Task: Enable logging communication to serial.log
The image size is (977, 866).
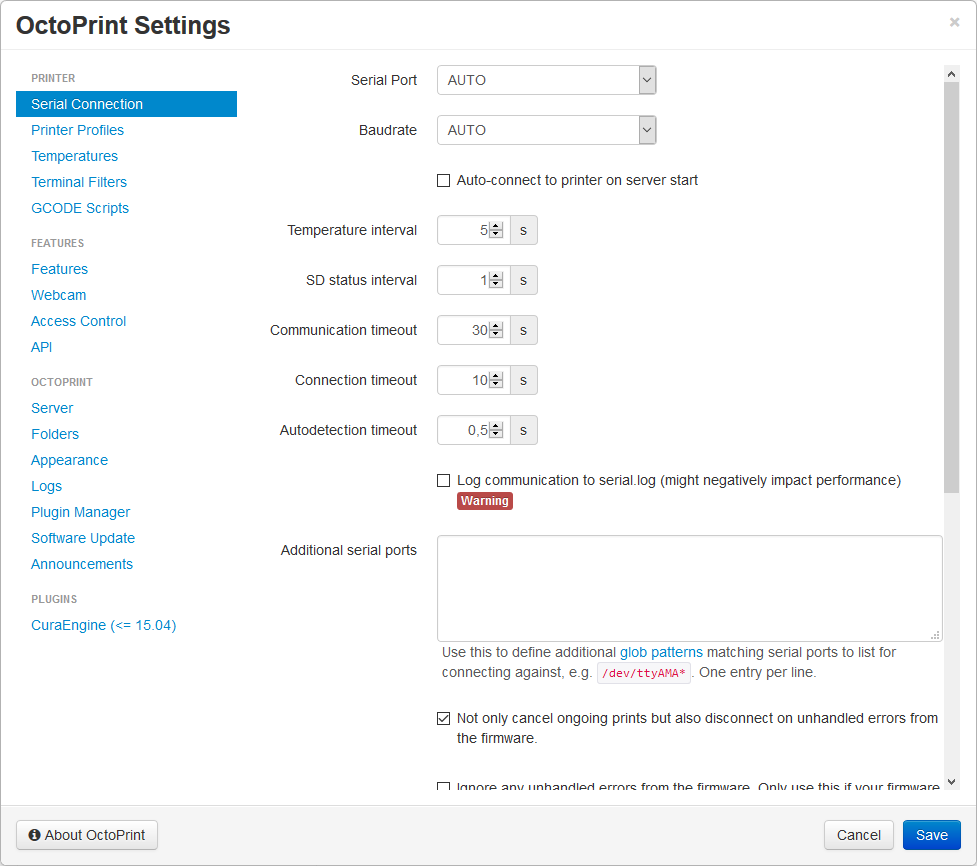Action: (443, 480)
